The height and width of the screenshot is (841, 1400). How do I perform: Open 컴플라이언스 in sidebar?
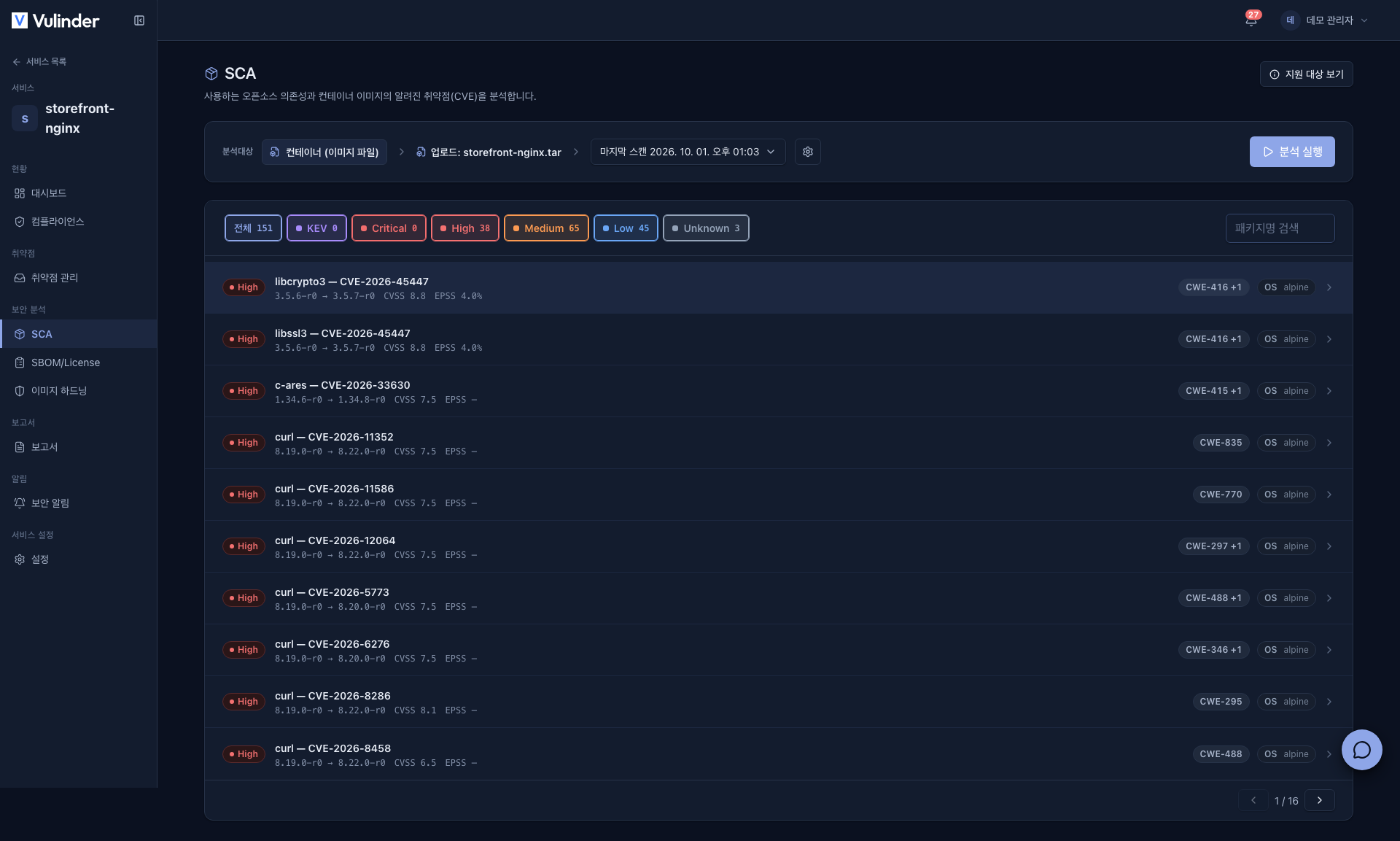[x=78, y=222]
